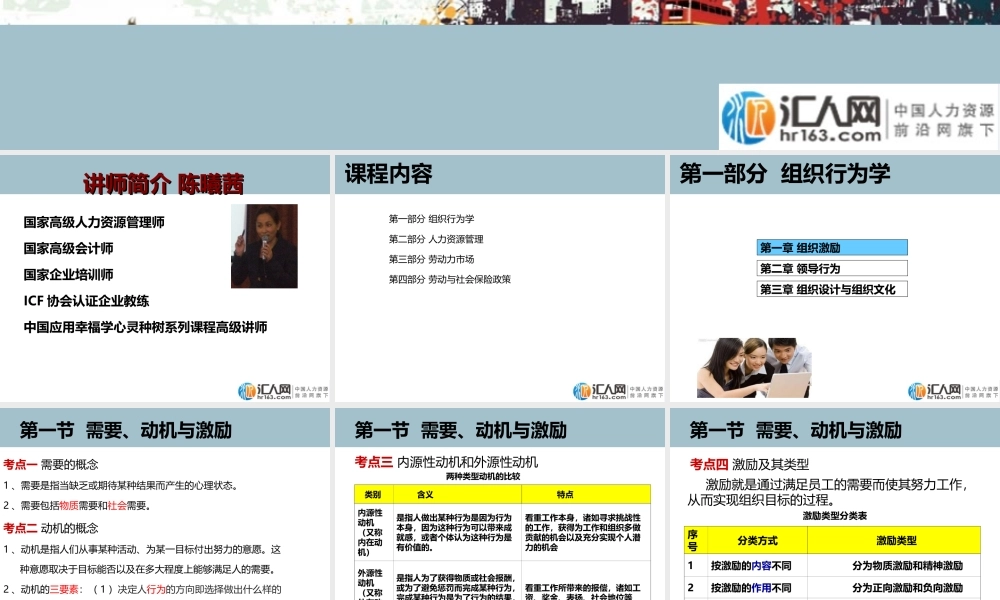1000x600 pixels.
Task: Click the outline entry 第一部分 组织行为学
Action: point(432,219)
